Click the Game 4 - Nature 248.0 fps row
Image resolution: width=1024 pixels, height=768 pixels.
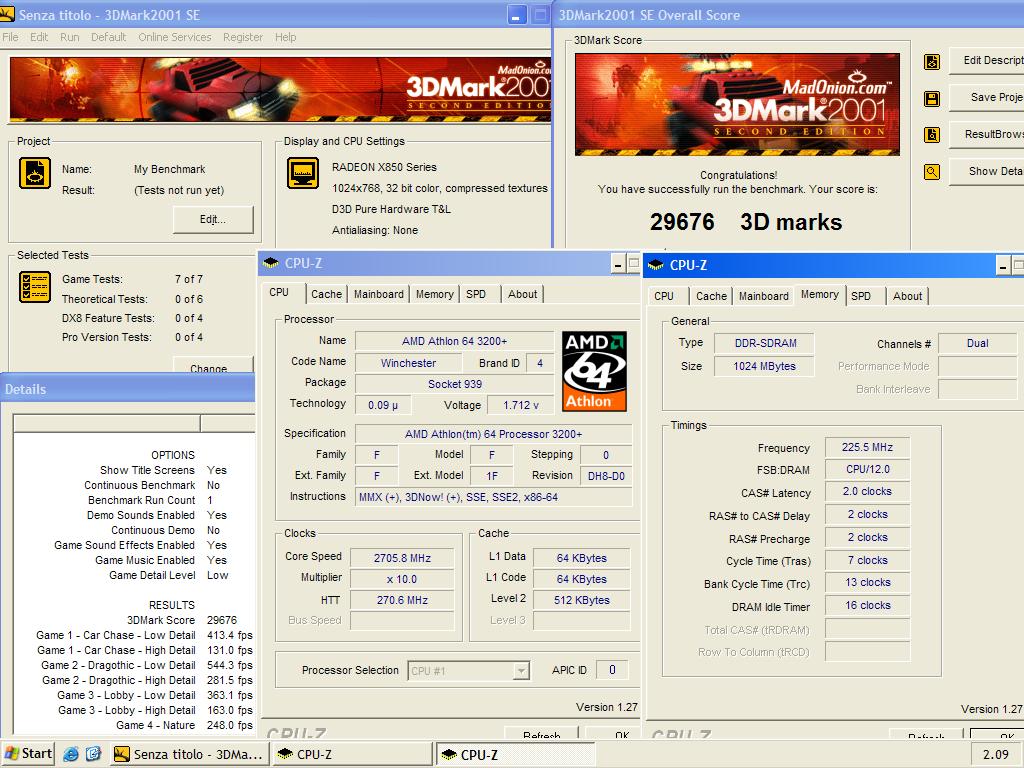(134, 726)
